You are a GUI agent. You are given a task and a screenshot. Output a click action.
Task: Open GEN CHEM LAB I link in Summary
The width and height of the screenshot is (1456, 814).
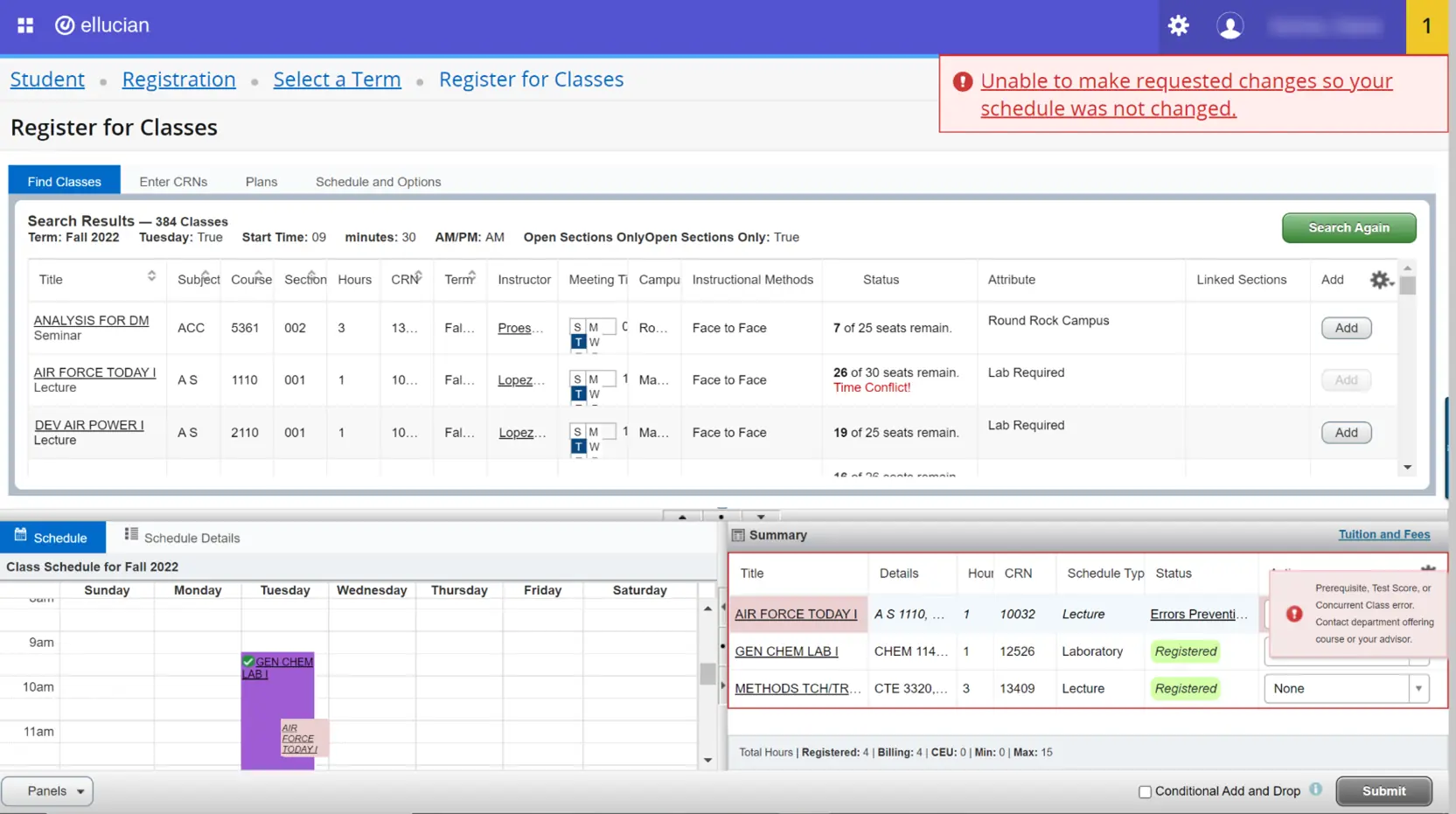click(786, 651)
